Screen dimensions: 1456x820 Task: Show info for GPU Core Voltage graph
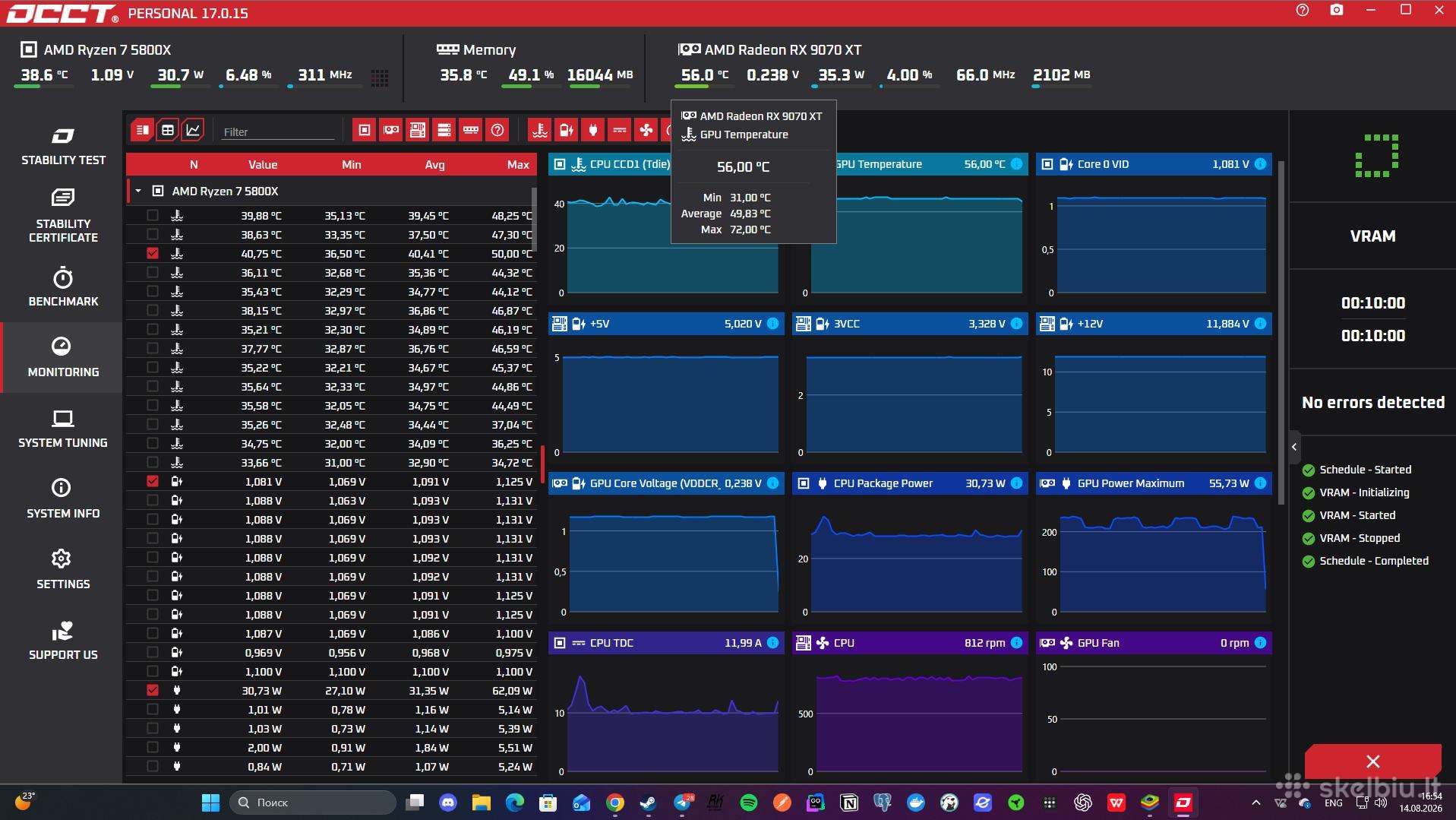pos(772,483)
